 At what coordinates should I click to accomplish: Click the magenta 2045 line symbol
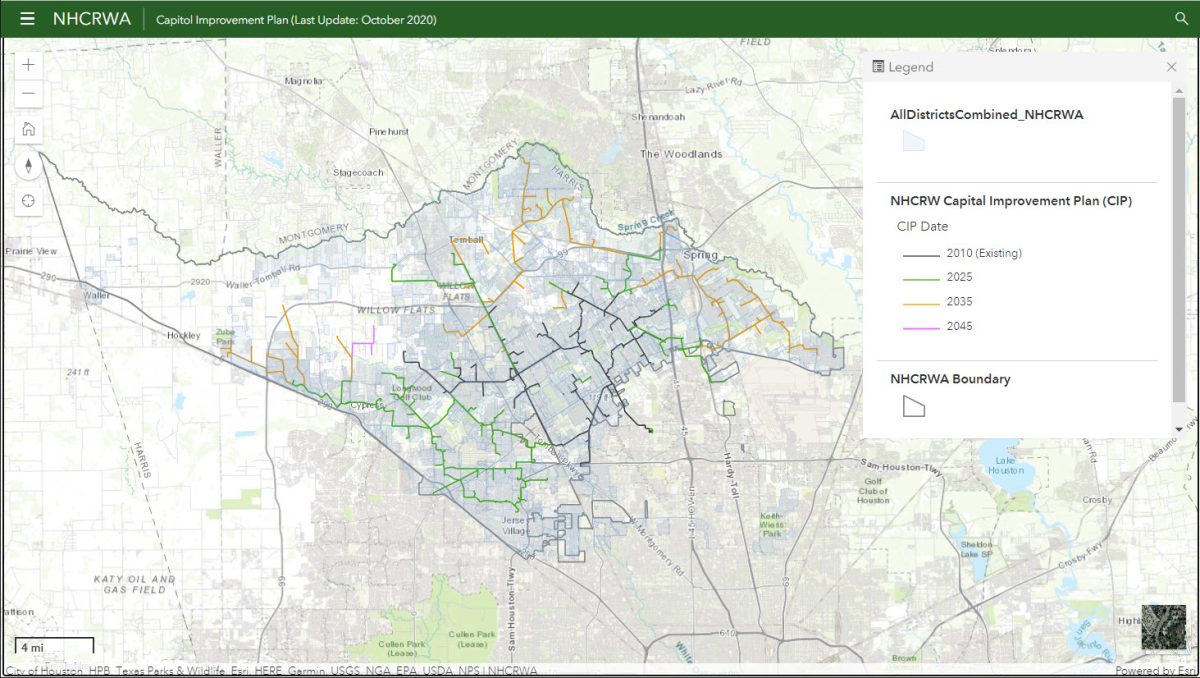point(919,326)
